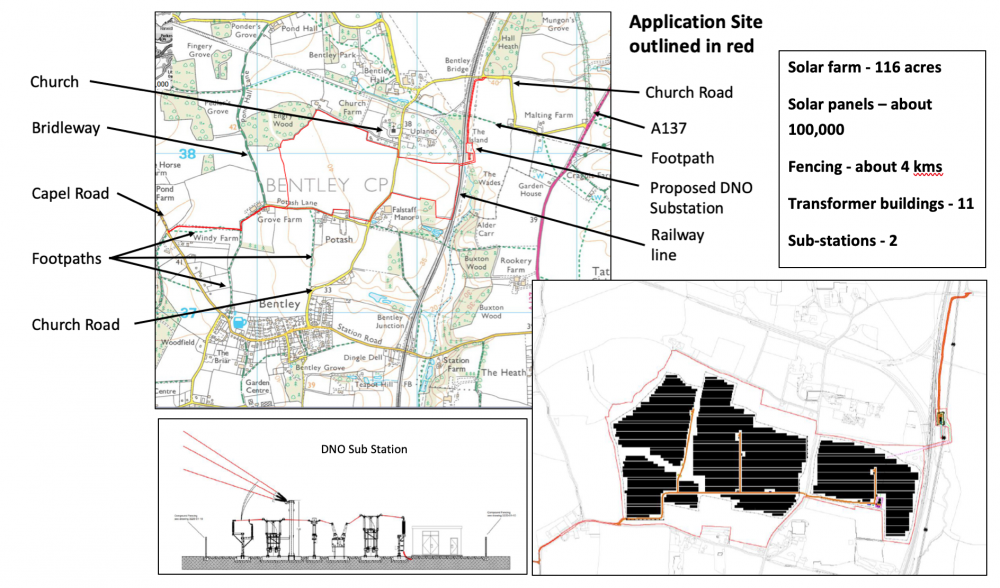Select the 'Capel Road' annotation label

tap(70, 193)
